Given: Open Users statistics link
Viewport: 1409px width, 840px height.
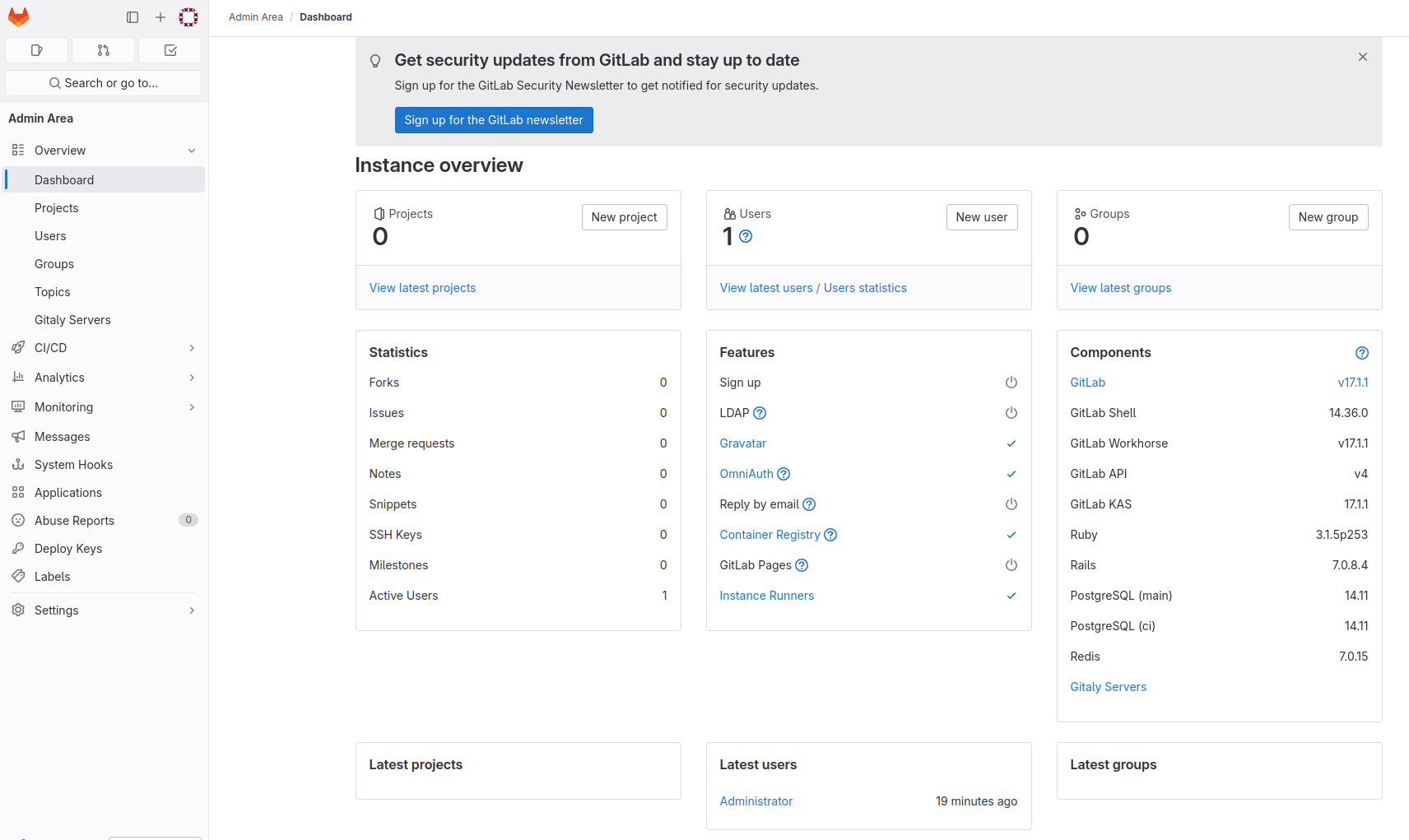Looking at the screenshot, I should [x=865, y=288].
